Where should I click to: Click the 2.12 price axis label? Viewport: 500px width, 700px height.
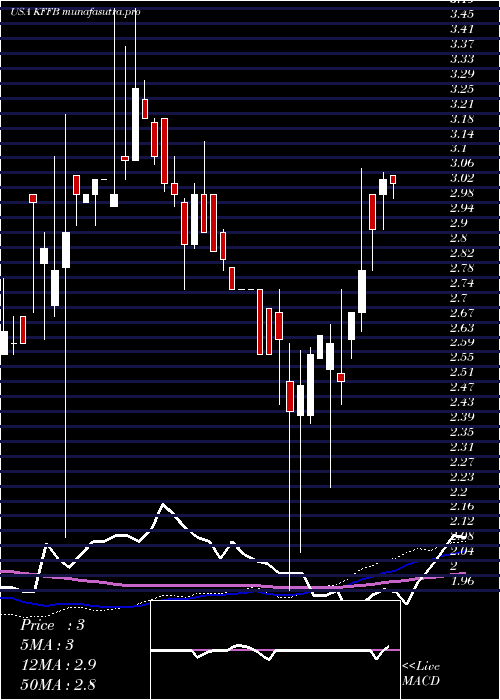462,521
